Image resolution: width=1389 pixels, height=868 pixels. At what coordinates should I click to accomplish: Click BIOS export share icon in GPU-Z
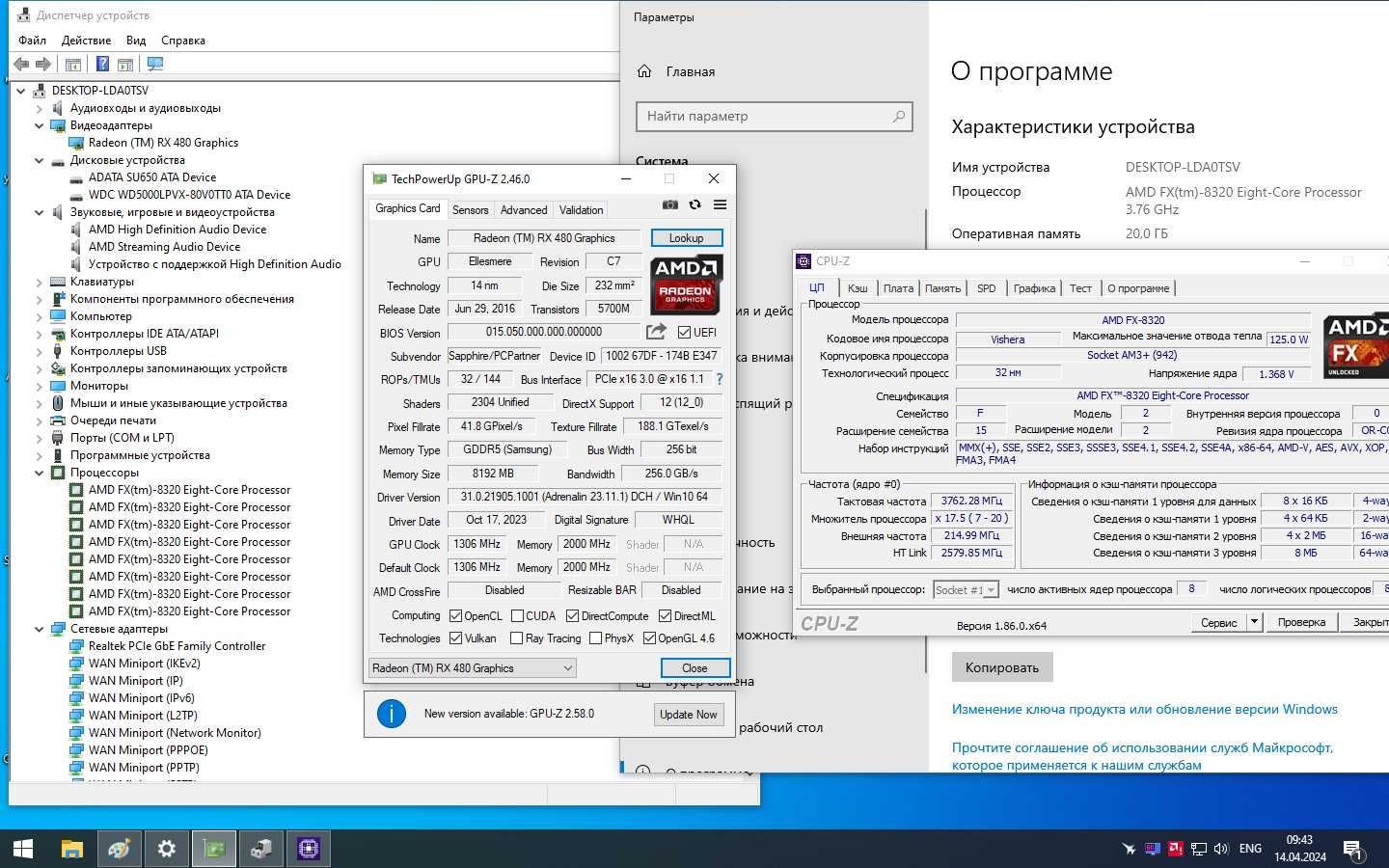point(656,332)
